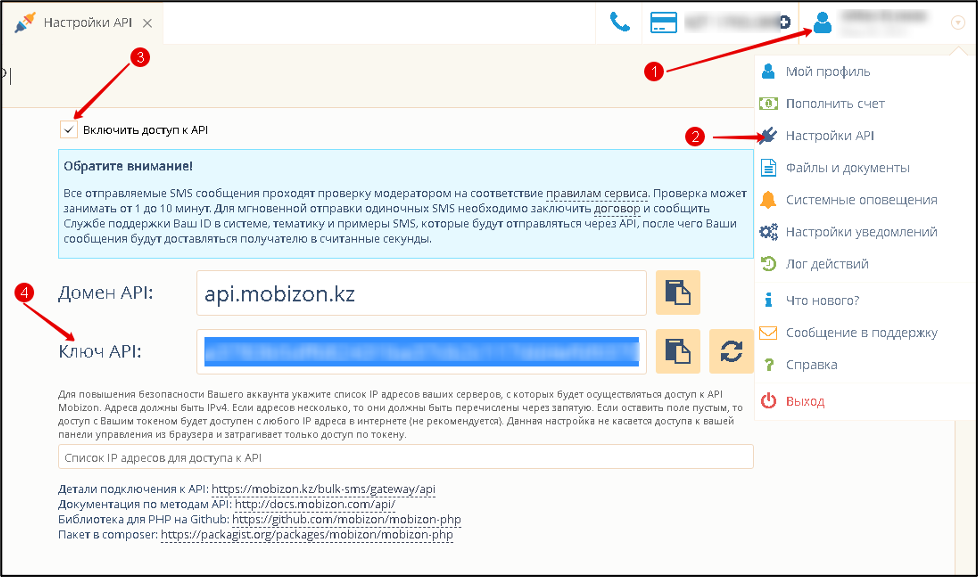
Task: Open the договор link in the notice
Action: 617,208
